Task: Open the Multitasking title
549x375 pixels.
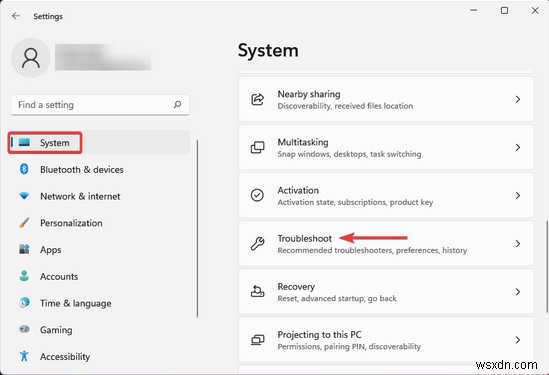Action: point(303,142)
